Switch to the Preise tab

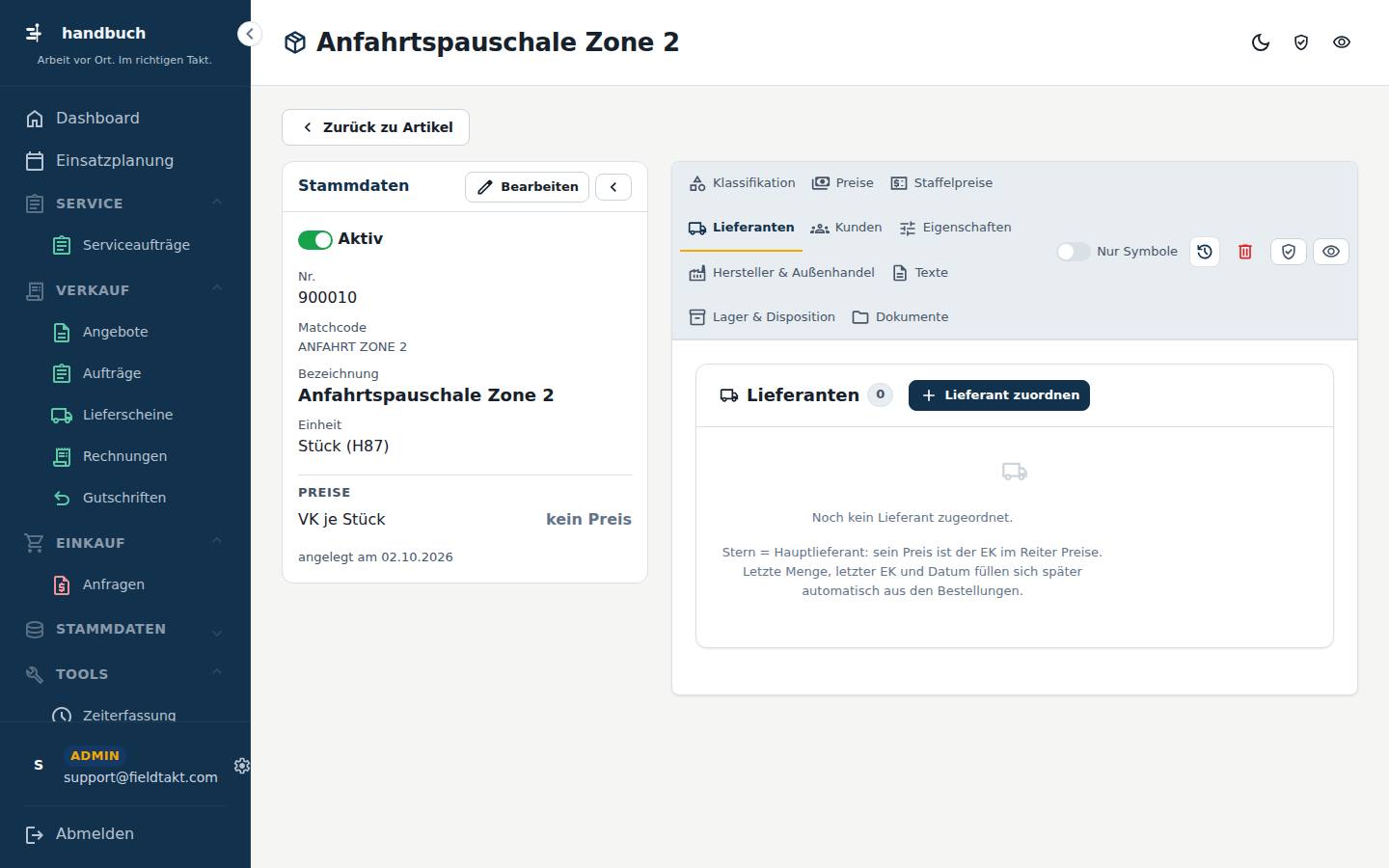point(843,183)
